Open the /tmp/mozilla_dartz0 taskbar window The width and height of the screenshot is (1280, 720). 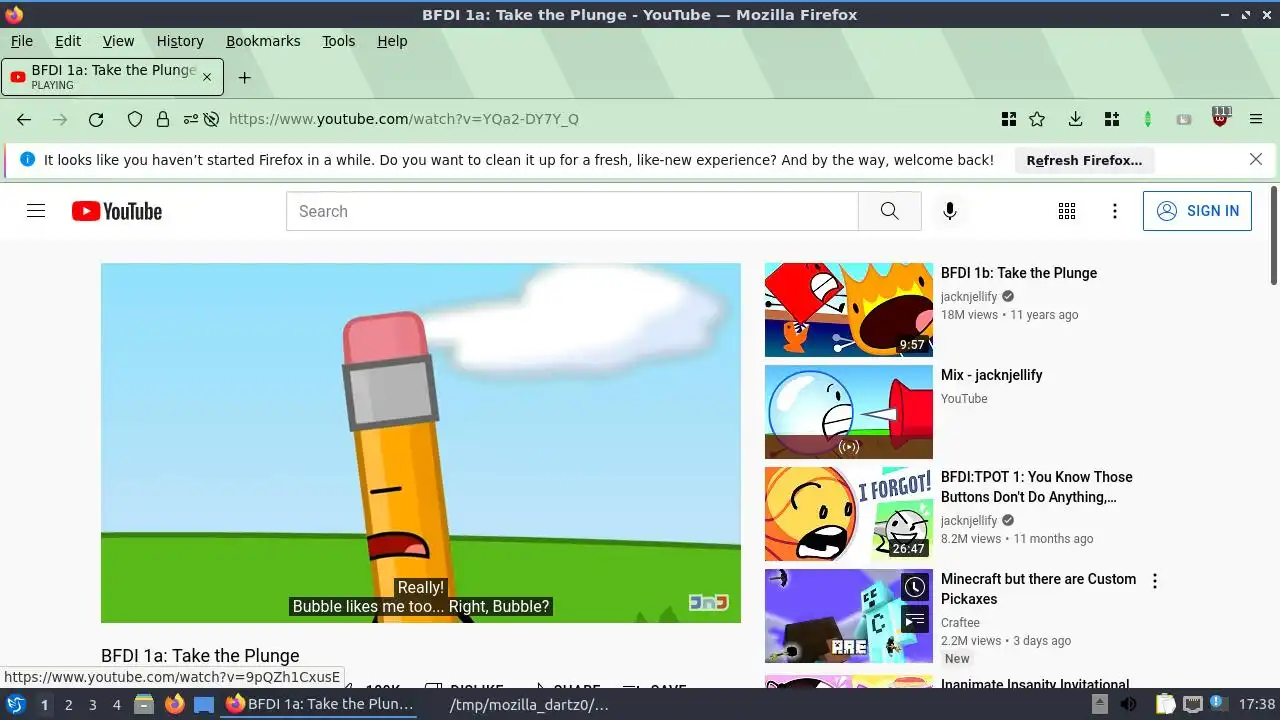(x=527, y=704)
